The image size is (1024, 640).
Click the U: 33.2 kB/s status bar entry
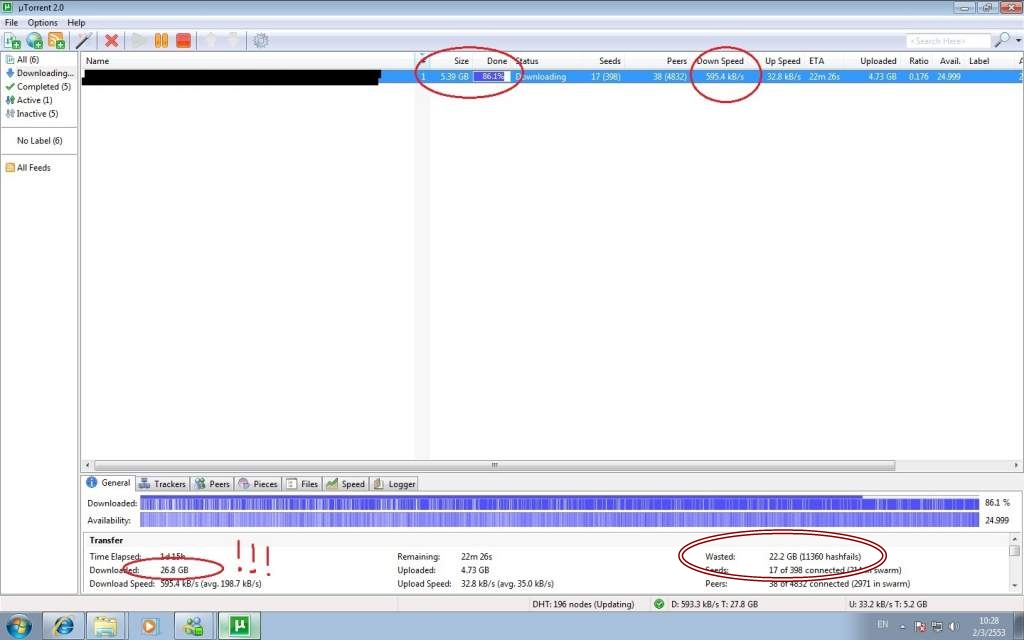(888, 604)
